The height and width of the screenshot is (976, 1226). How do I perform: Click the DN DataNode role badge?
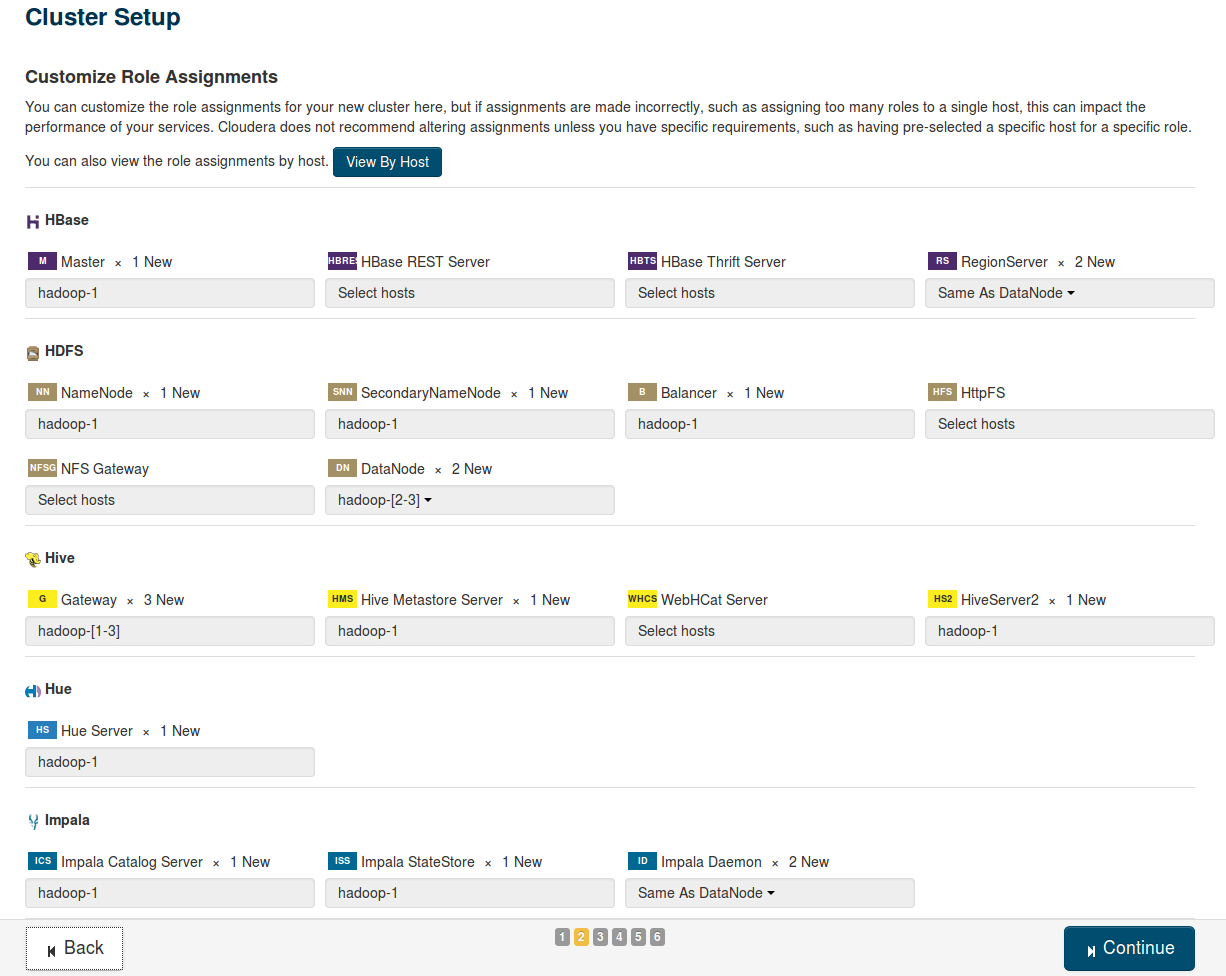coord(342,468)
